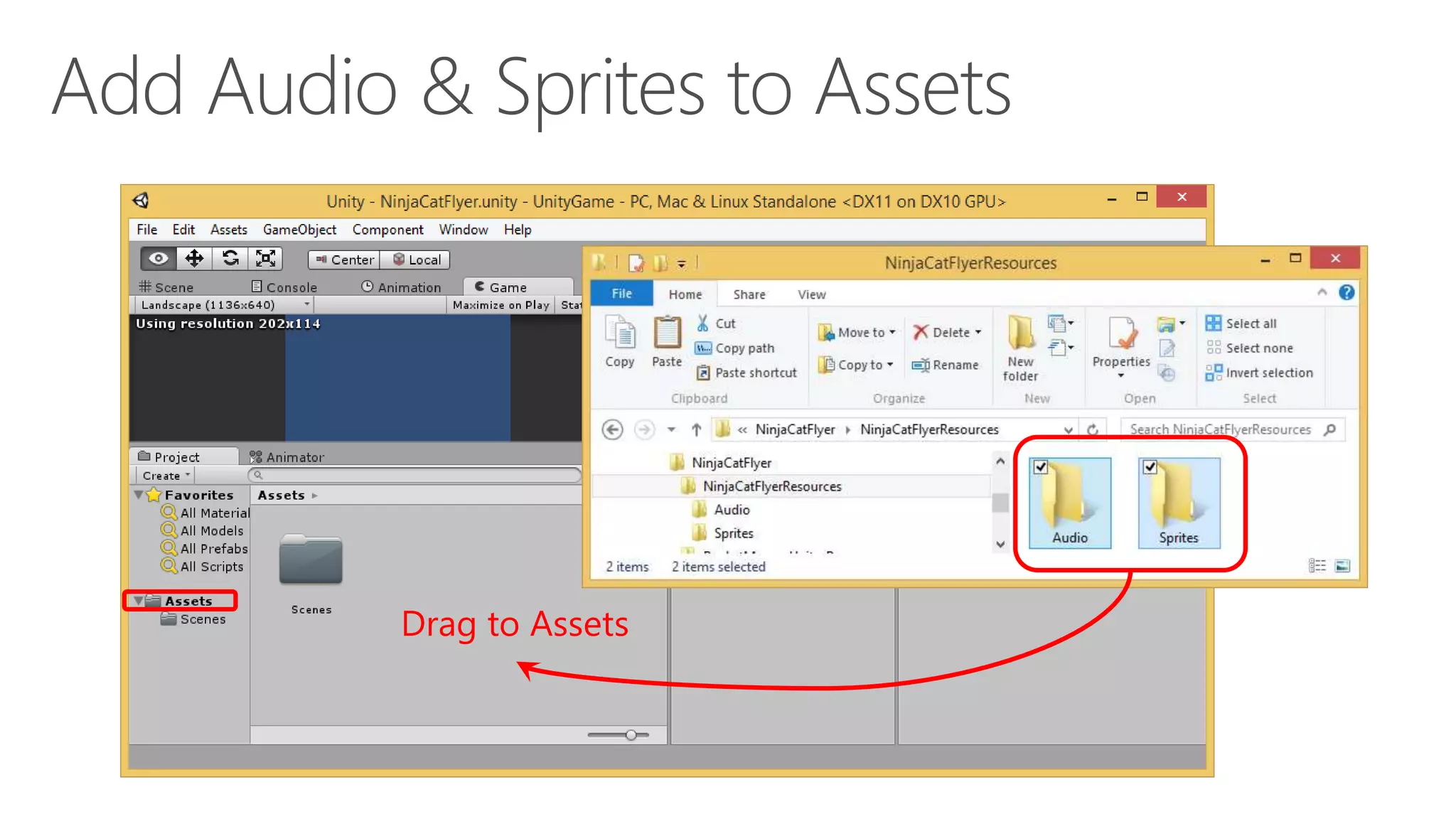Collapse the Explorer ribbon with the chevron
Viewport: 1456px width, 819px height.
(x=1322, y=292)
